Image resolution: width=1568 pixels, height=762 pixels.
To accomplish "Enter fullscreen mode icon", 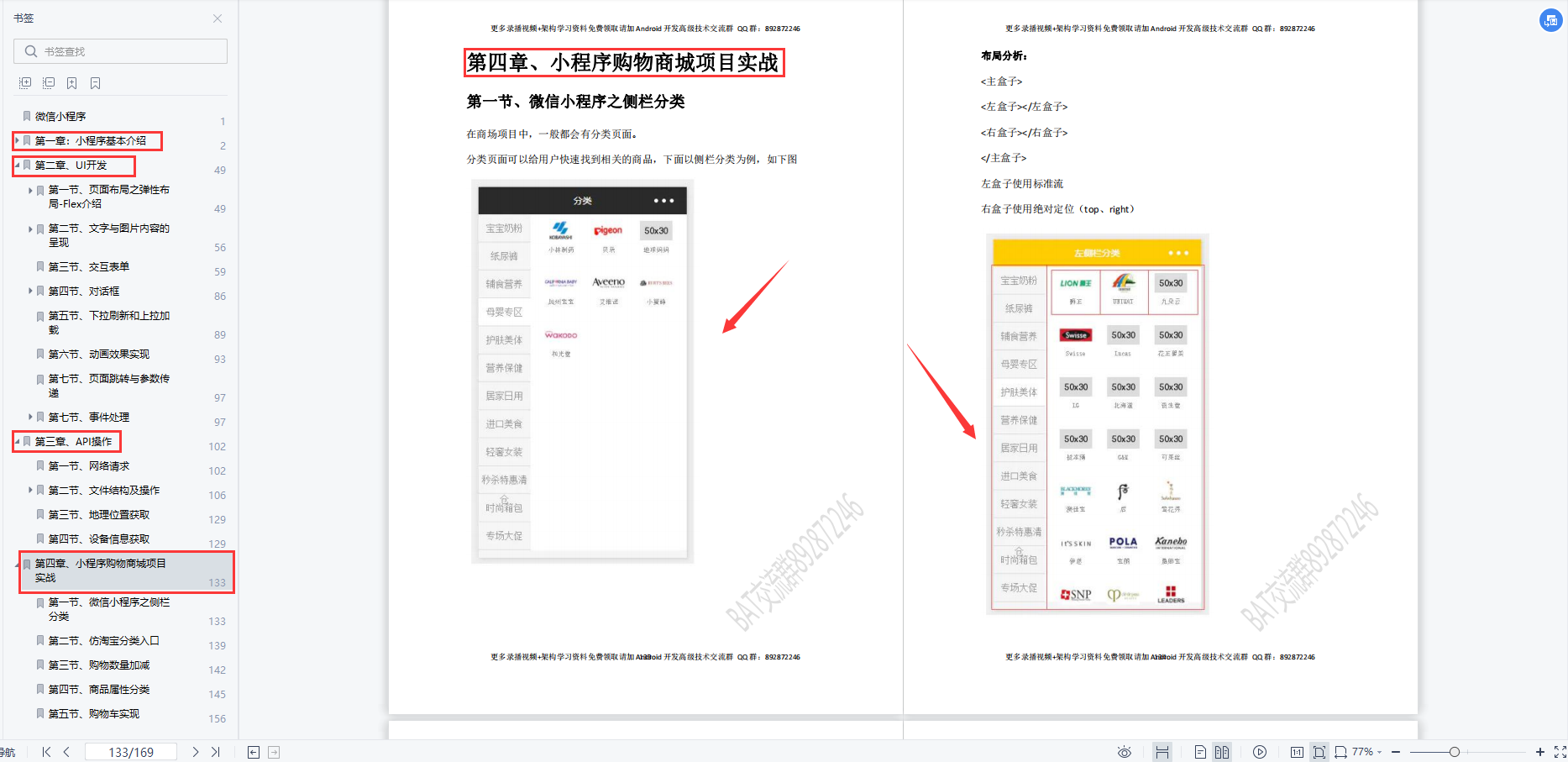I will (x=1560, y=752).
